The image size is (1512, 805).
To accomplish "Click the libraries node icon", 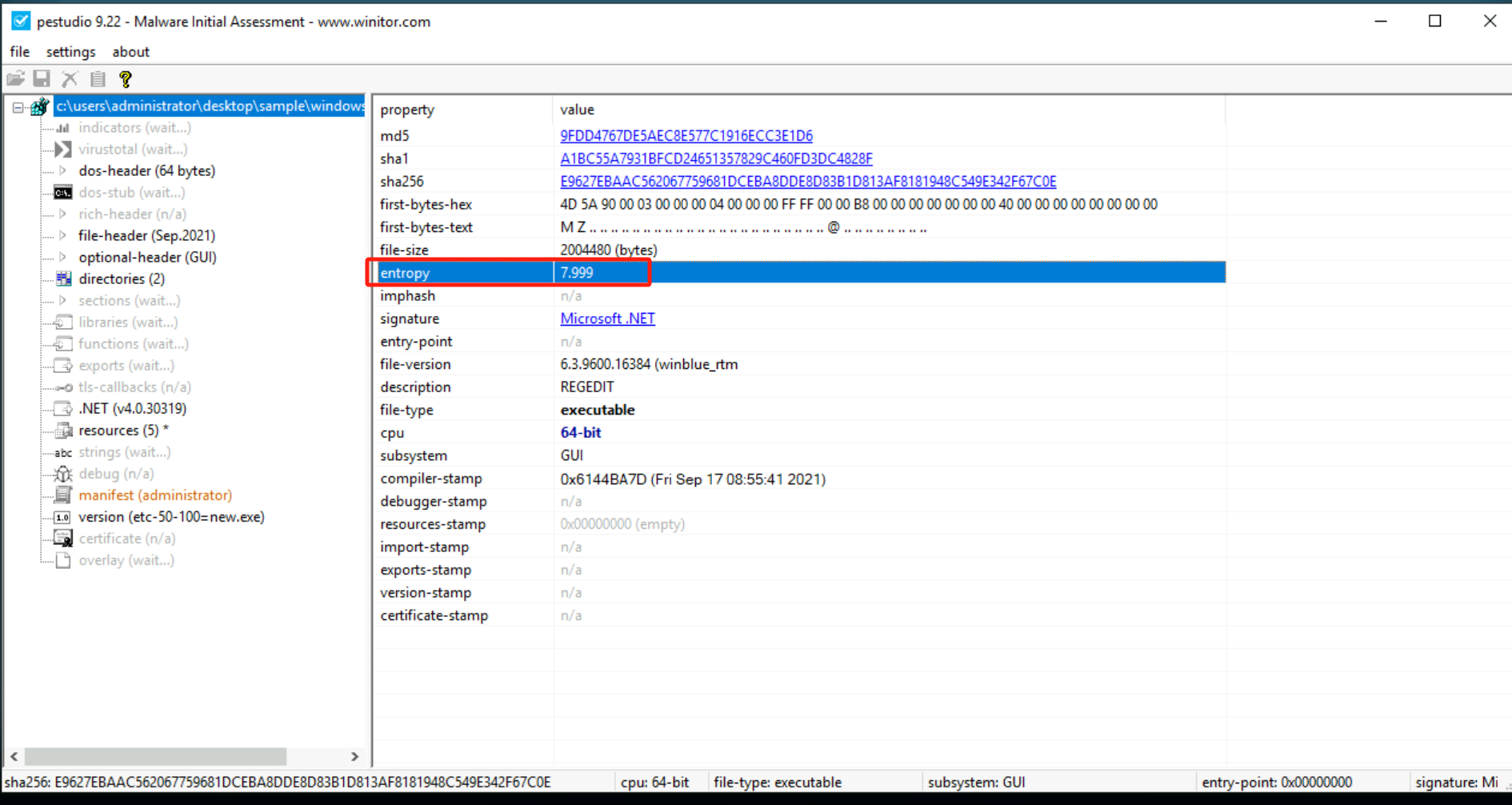I will click(63, 322).
